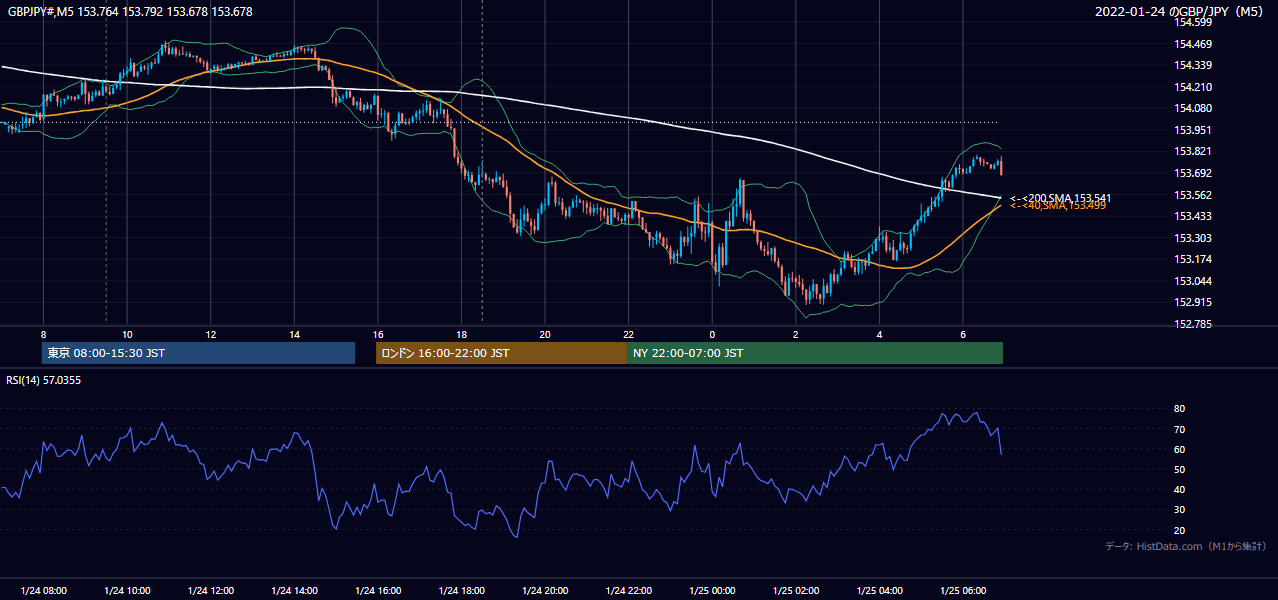Click the 154.599 price axis label

1193,22
